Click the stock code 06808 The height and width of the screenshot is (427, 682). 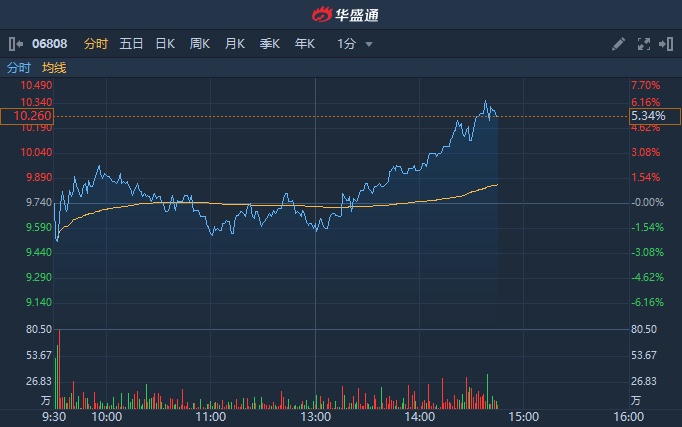point(49,44)
